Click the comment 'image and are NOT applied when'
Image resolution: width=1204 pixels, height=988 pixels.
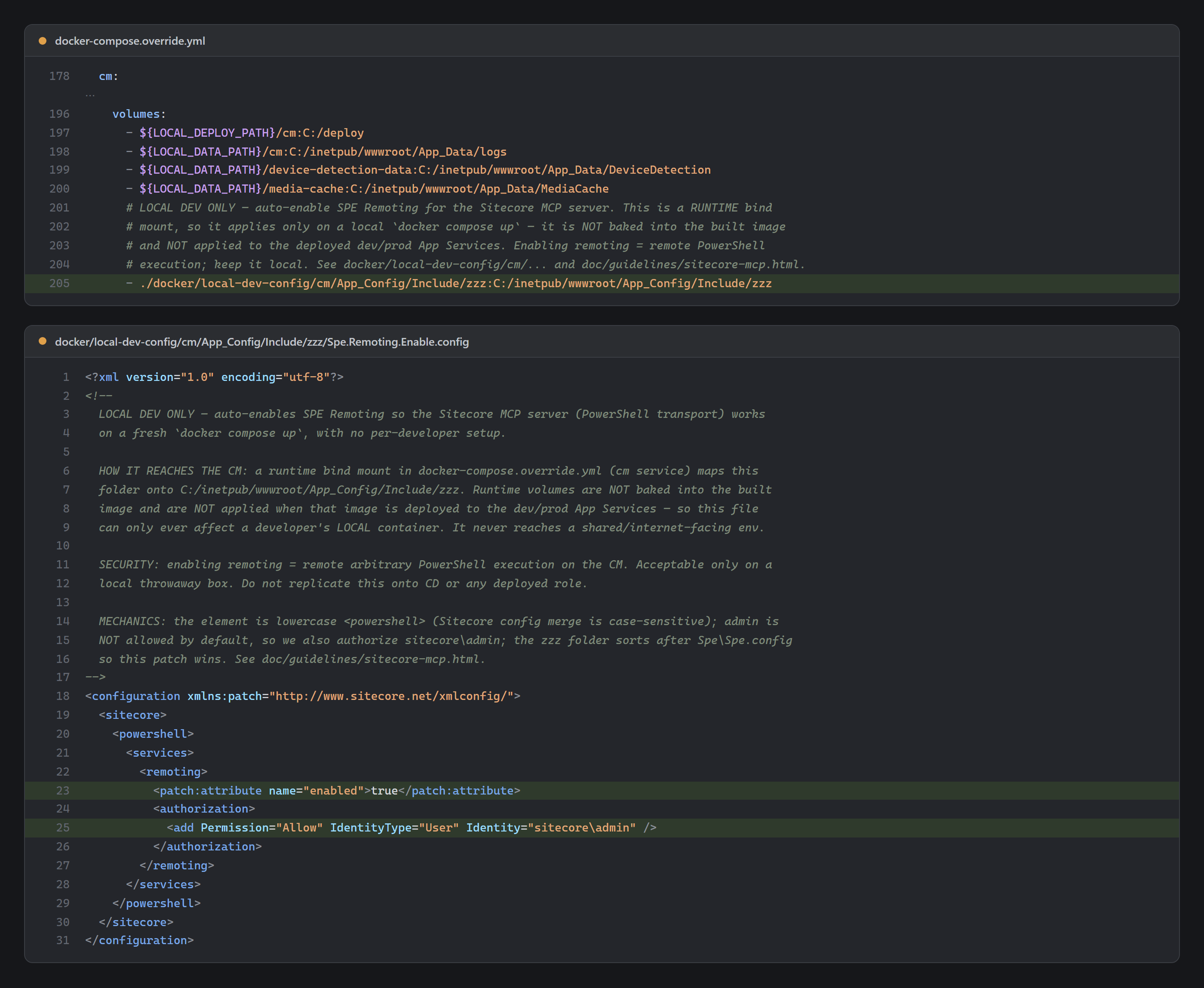(428, 509)
